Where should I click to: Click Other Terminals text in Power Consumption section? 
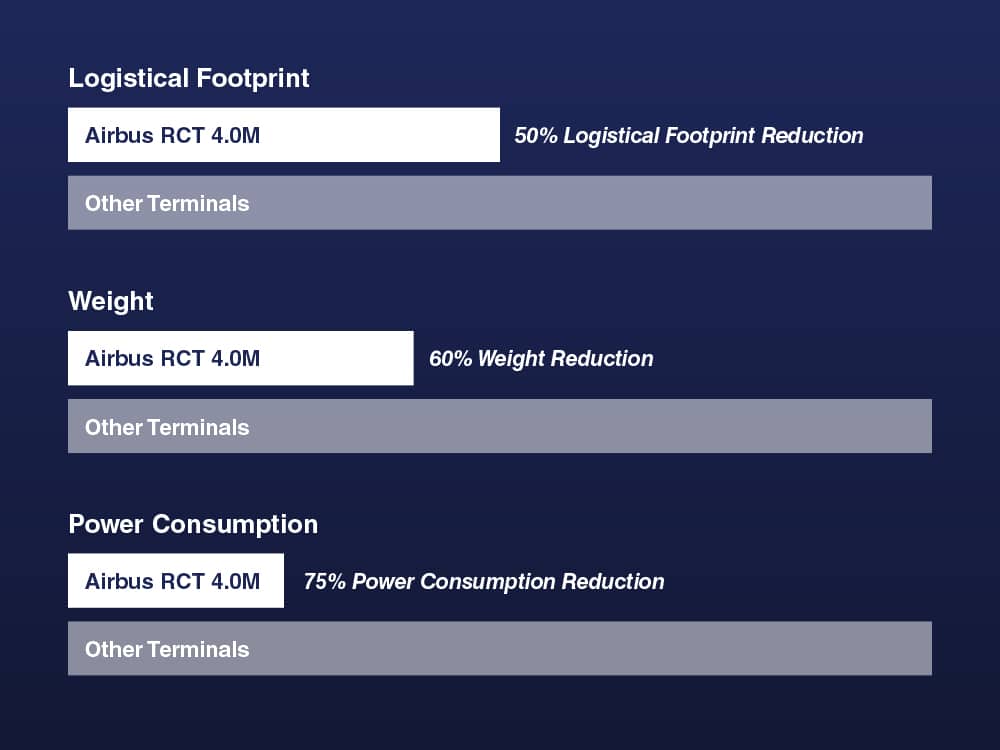point(167,650)
